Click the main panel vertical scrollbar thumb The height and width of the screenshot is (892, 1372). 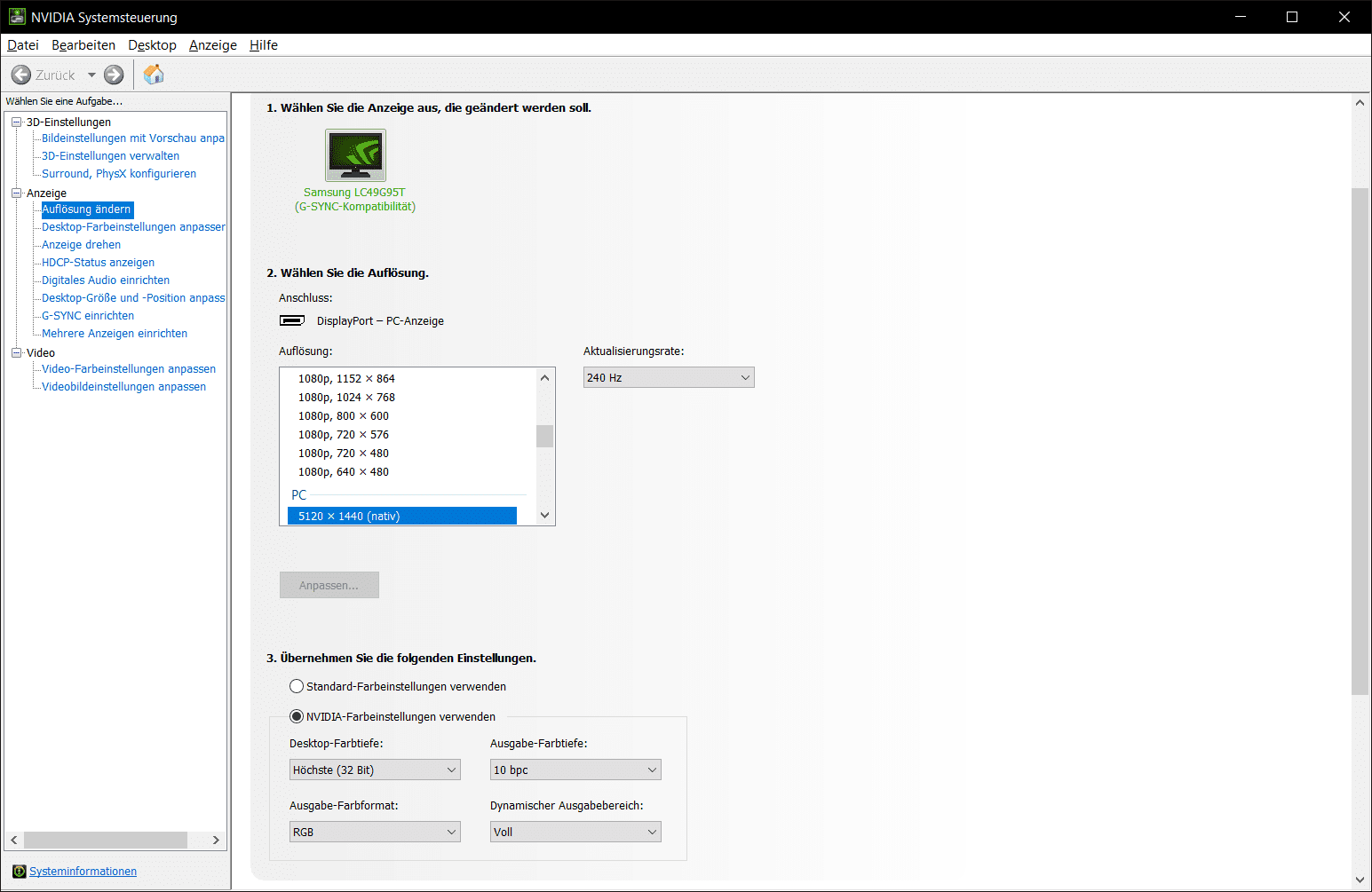1360,441
